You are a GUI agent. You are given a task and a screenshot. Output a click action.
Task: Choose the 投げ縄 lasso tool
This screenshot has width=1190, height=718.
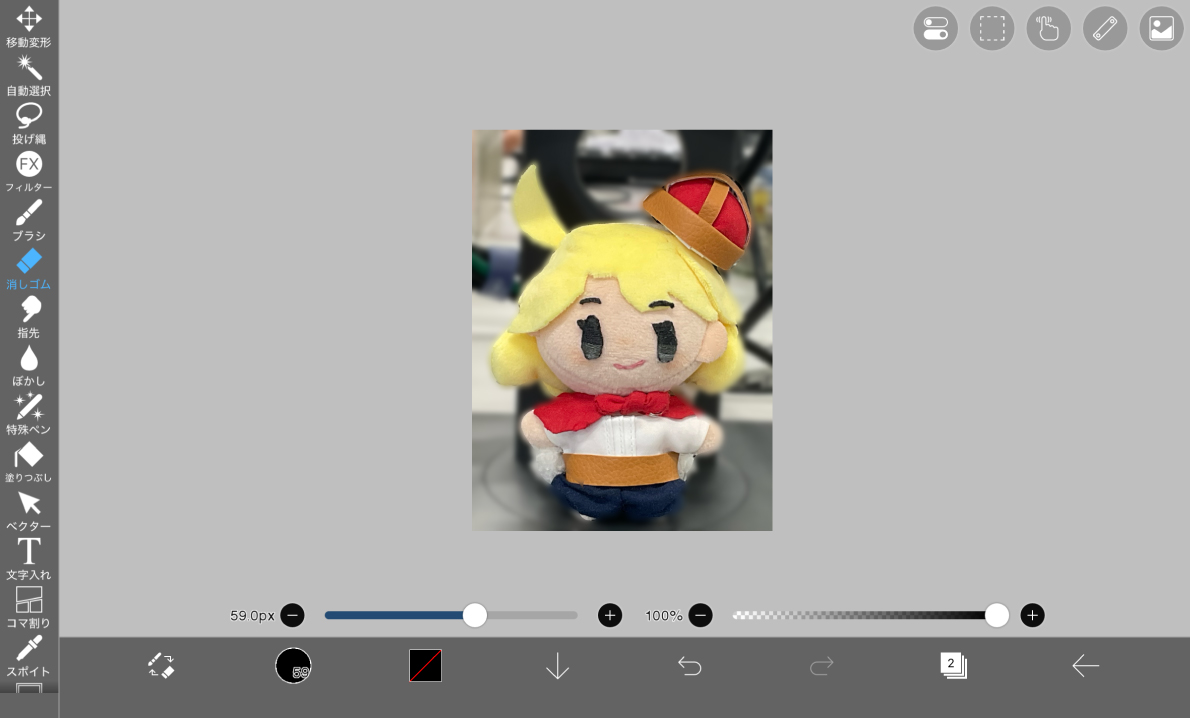[29, 122]
